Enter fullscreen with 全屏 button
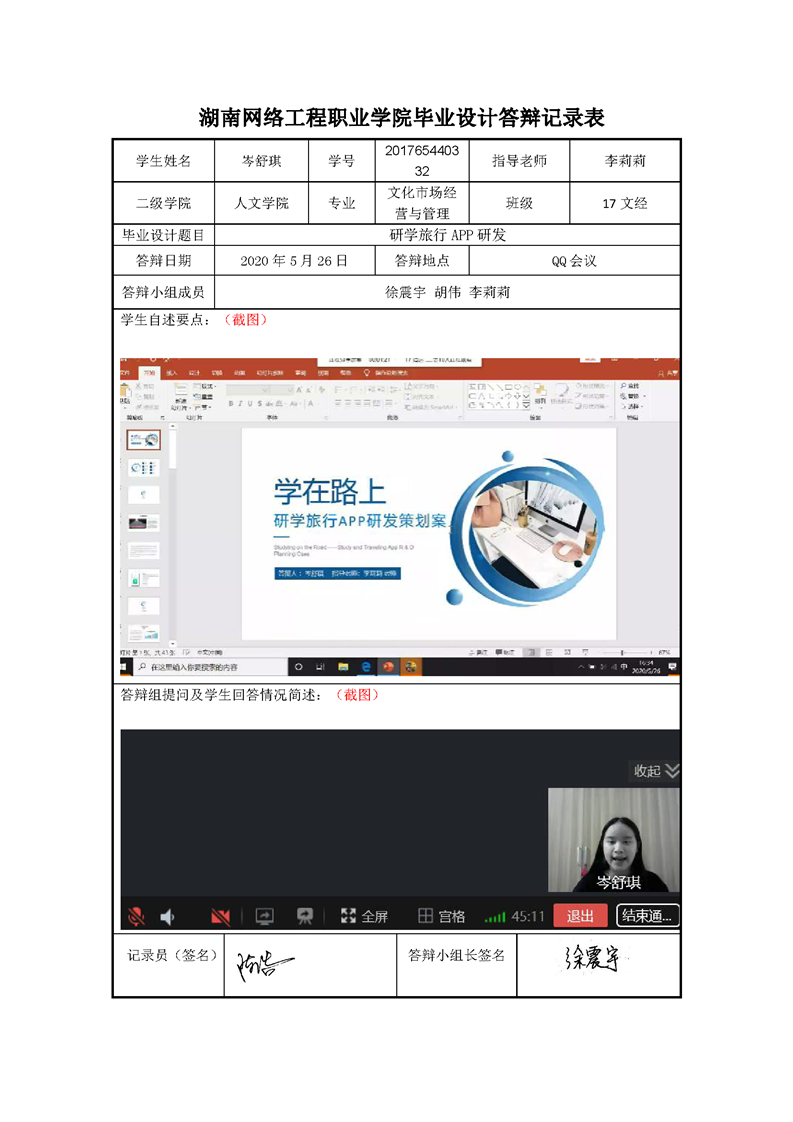The image size is (793, 1122). pyautogui.click(x=364, y=916)
